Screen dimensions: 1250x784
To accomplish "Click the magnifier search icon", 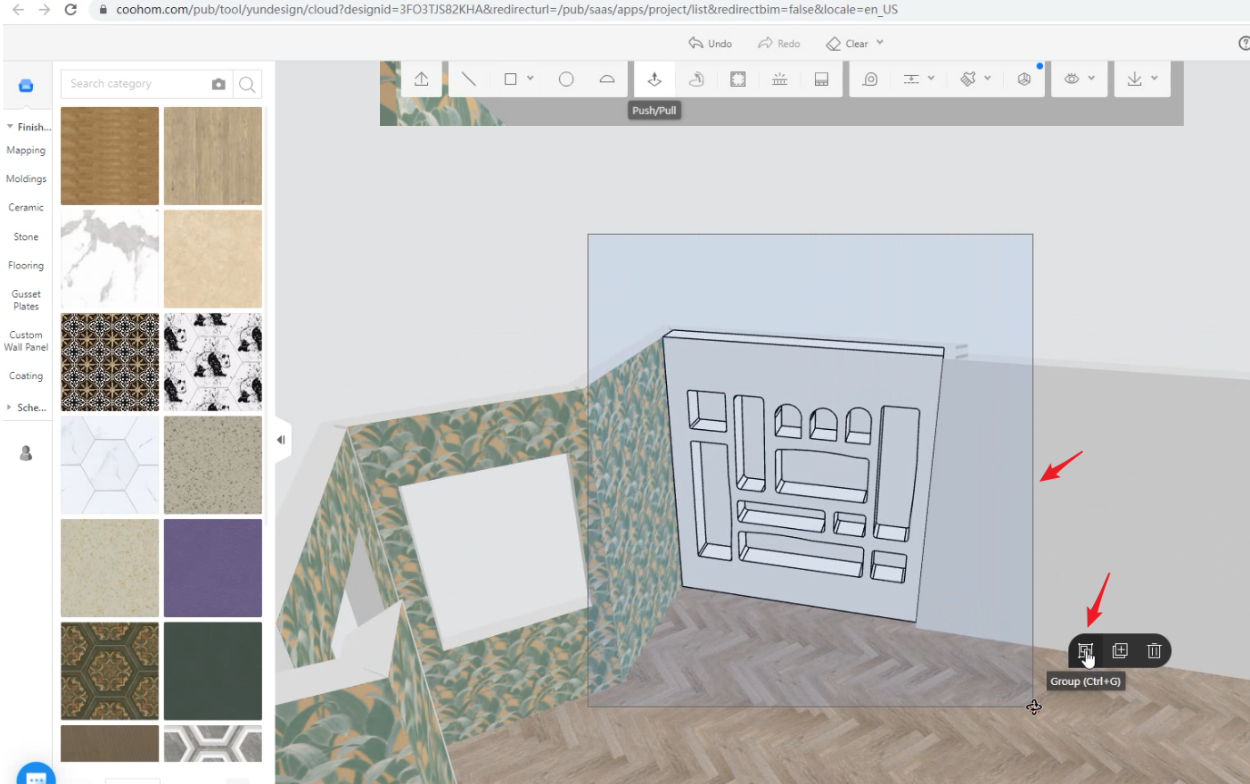I will click(x=247, y=84).
